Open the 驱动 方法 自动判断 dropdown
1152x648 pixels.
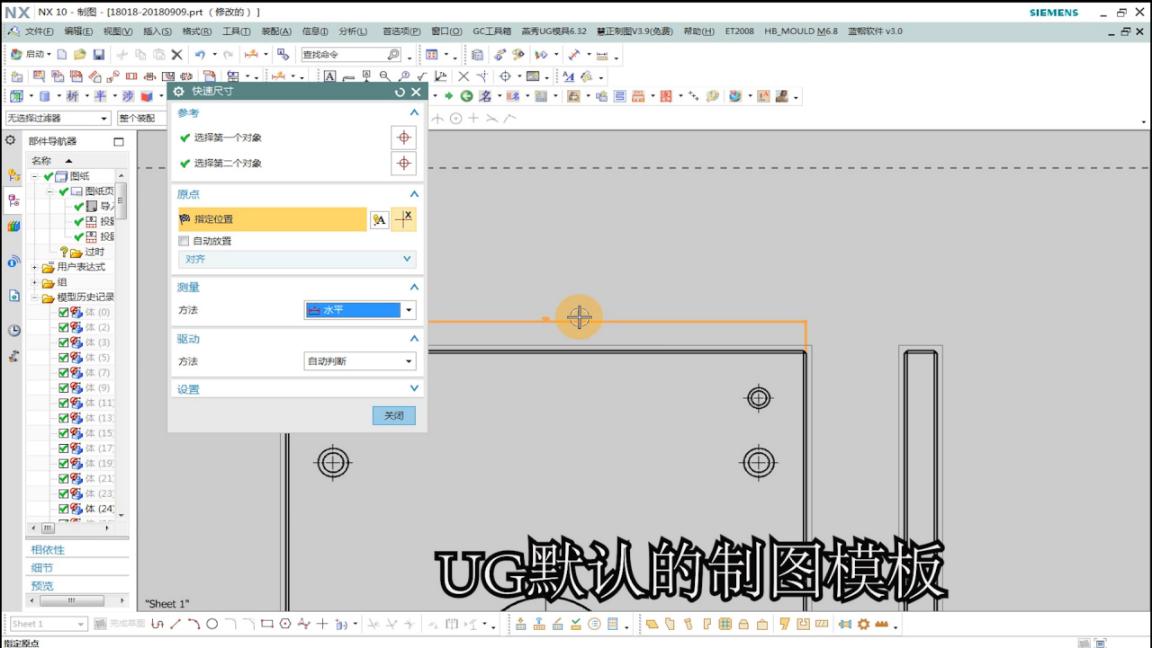point(360,361)
